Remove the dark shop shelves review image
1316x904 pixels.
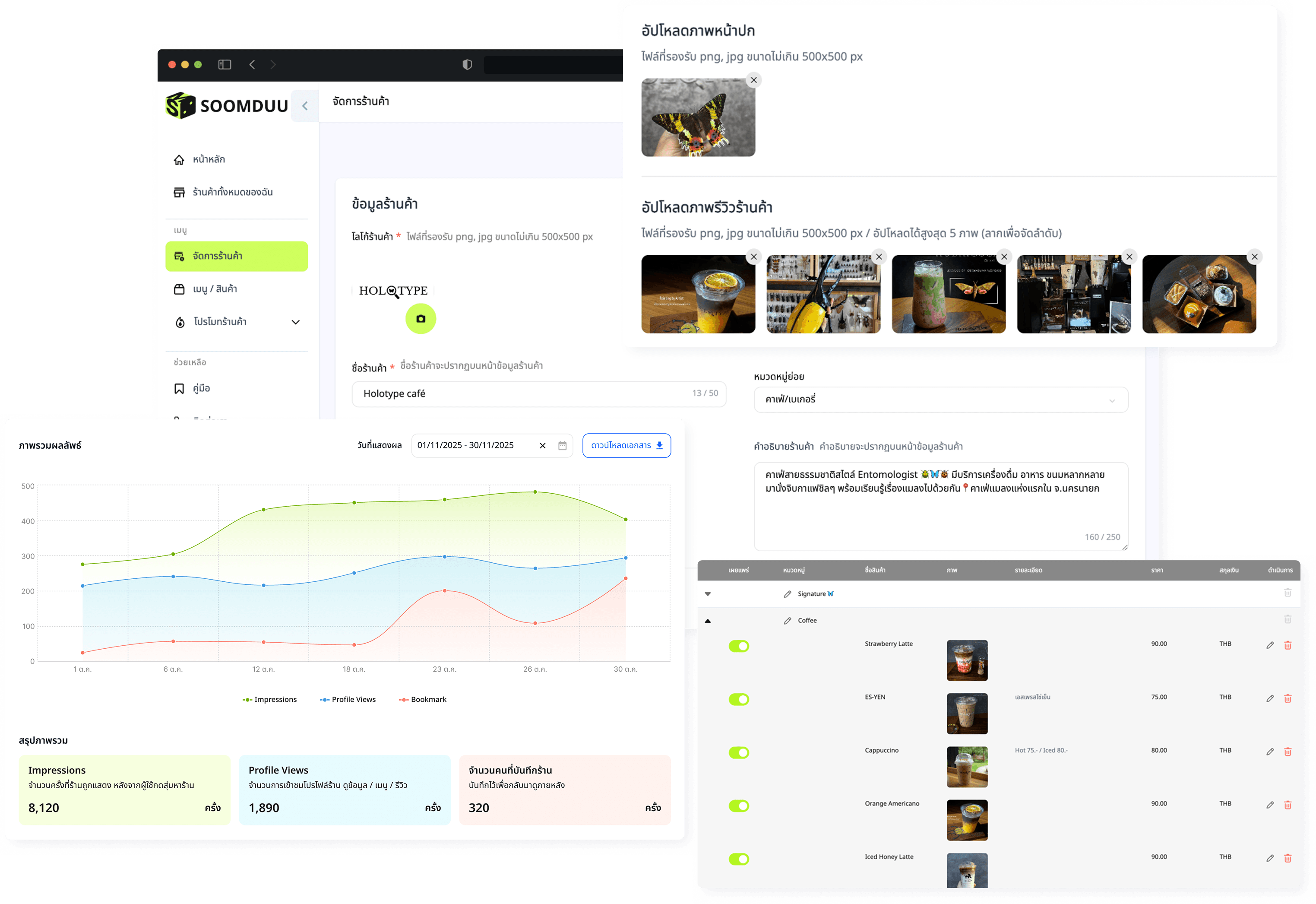click(1129, 257)
